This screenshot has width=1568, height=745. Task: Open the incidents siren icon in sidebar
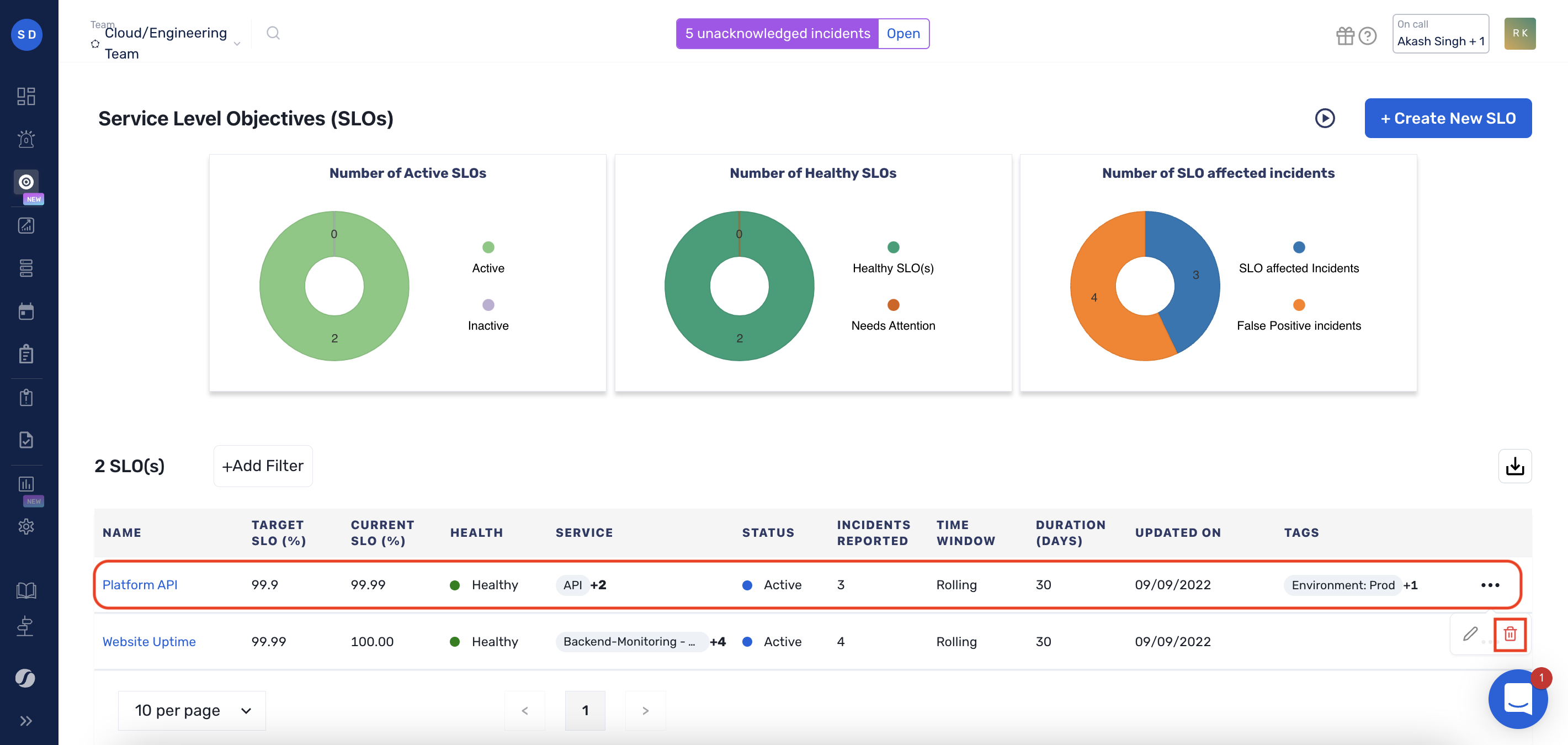point(26,139)
